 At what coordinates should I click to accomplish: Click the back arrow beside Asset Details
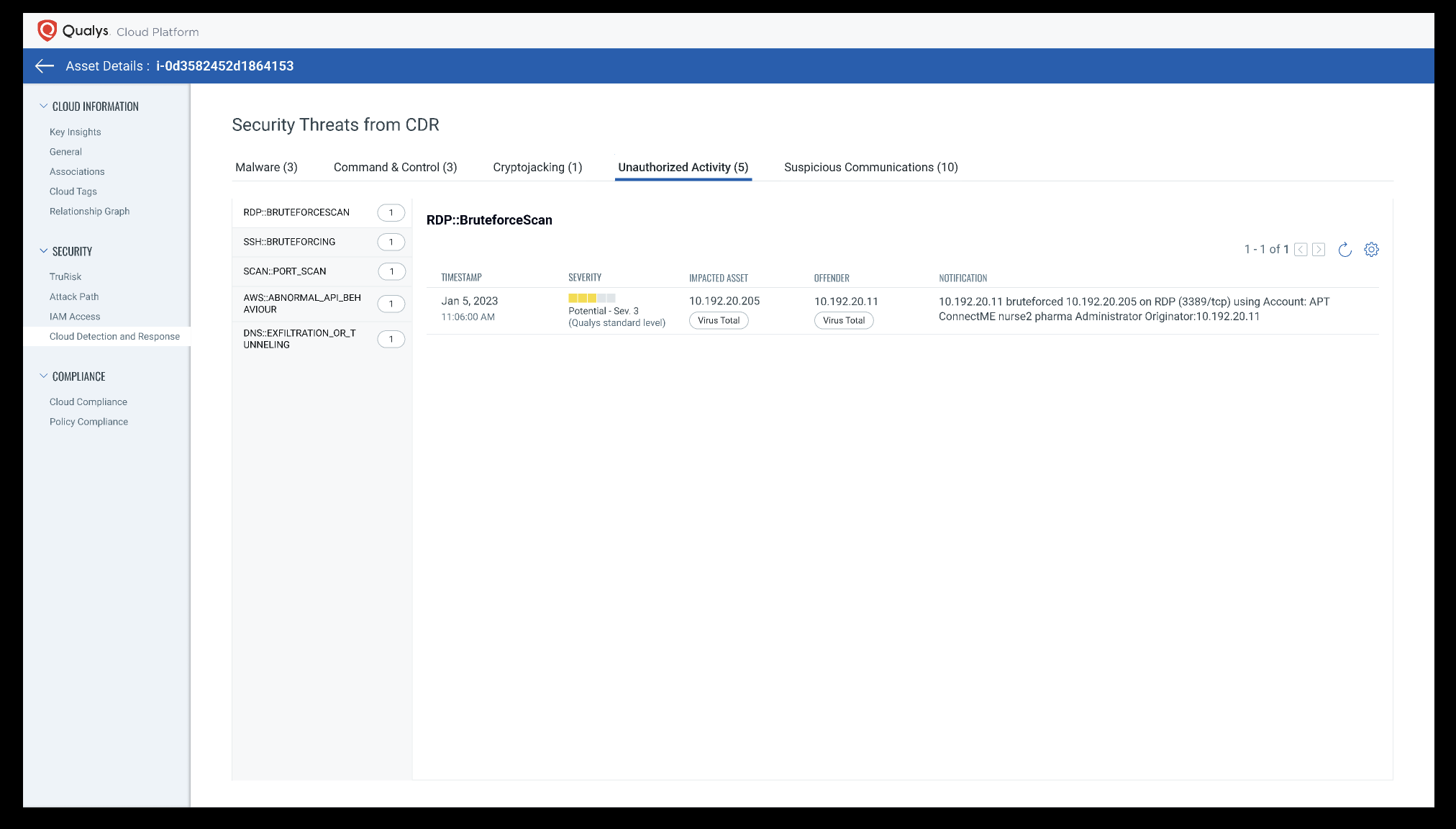pos(44,66)
